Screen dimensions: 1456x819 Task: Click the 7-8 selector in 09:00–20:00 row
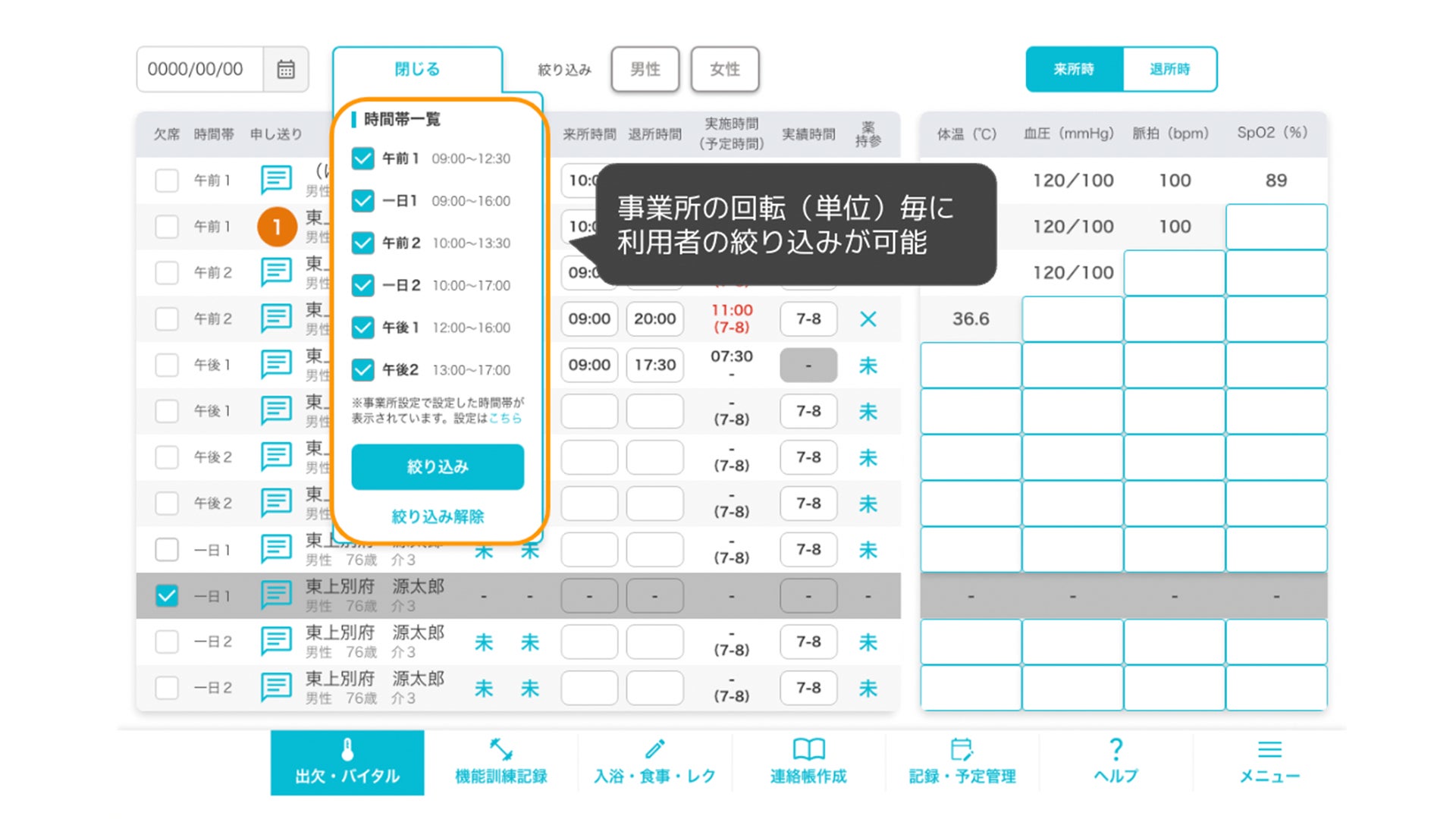point(808,319)
